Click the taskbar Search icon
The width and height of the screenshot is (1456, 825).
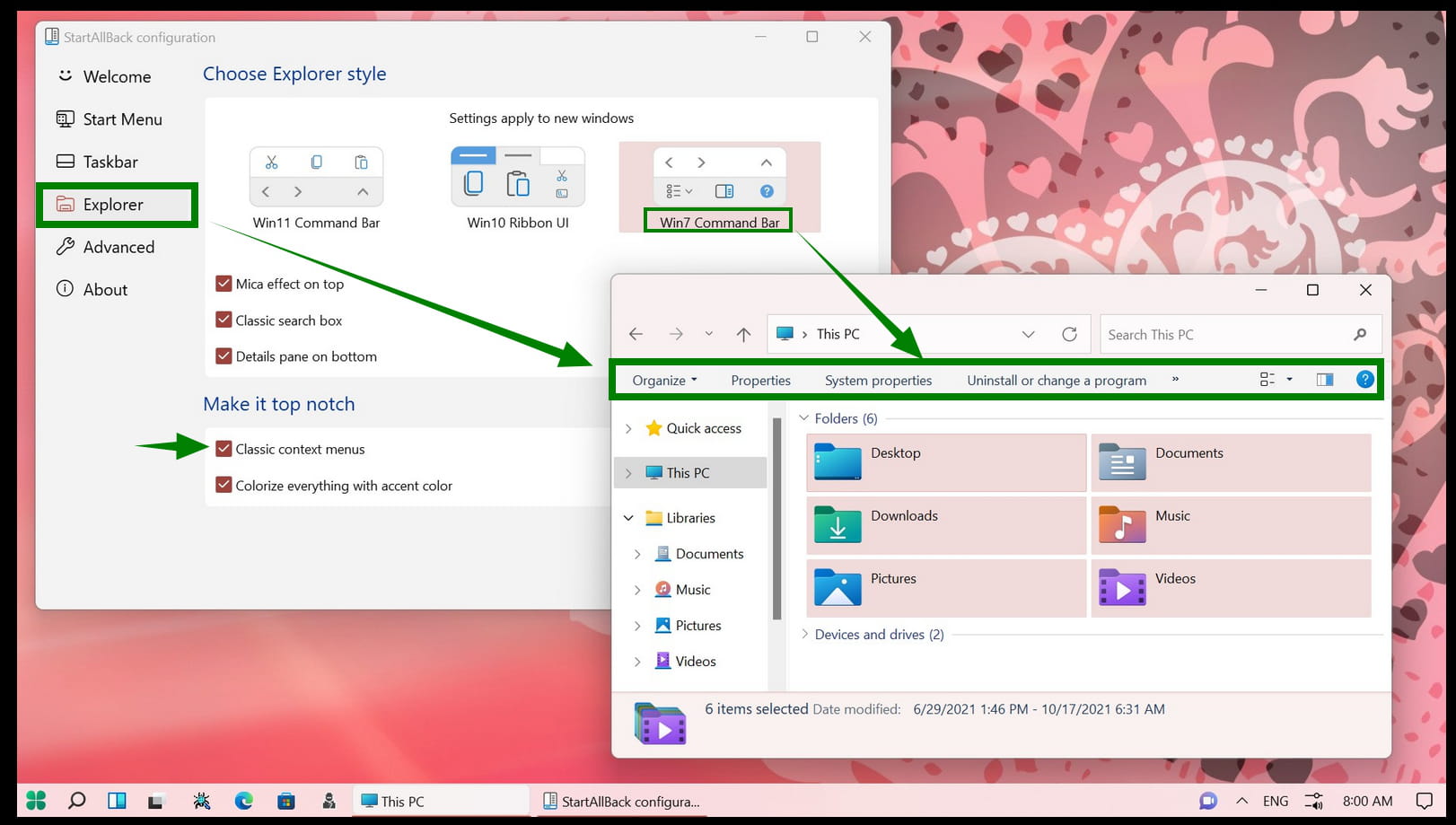(x=77, y=800)
